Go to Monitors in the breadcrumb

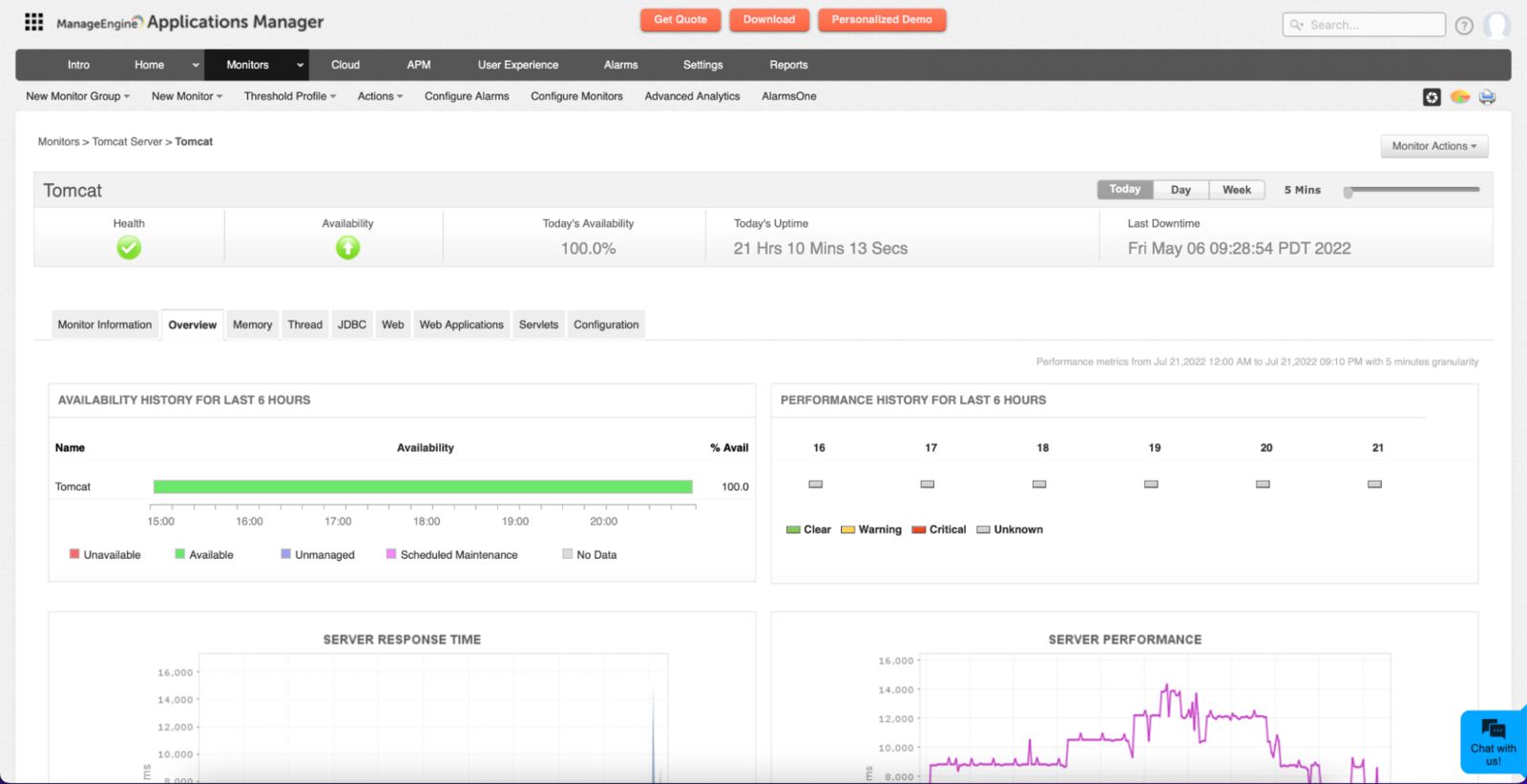pyautogui.click(x=58, y=141)
